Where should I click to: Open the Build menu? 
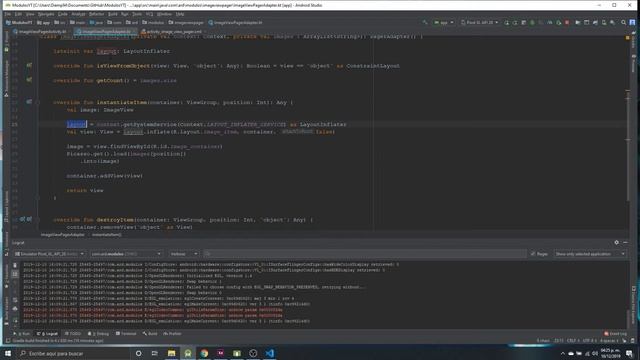(x=113, y=14)
